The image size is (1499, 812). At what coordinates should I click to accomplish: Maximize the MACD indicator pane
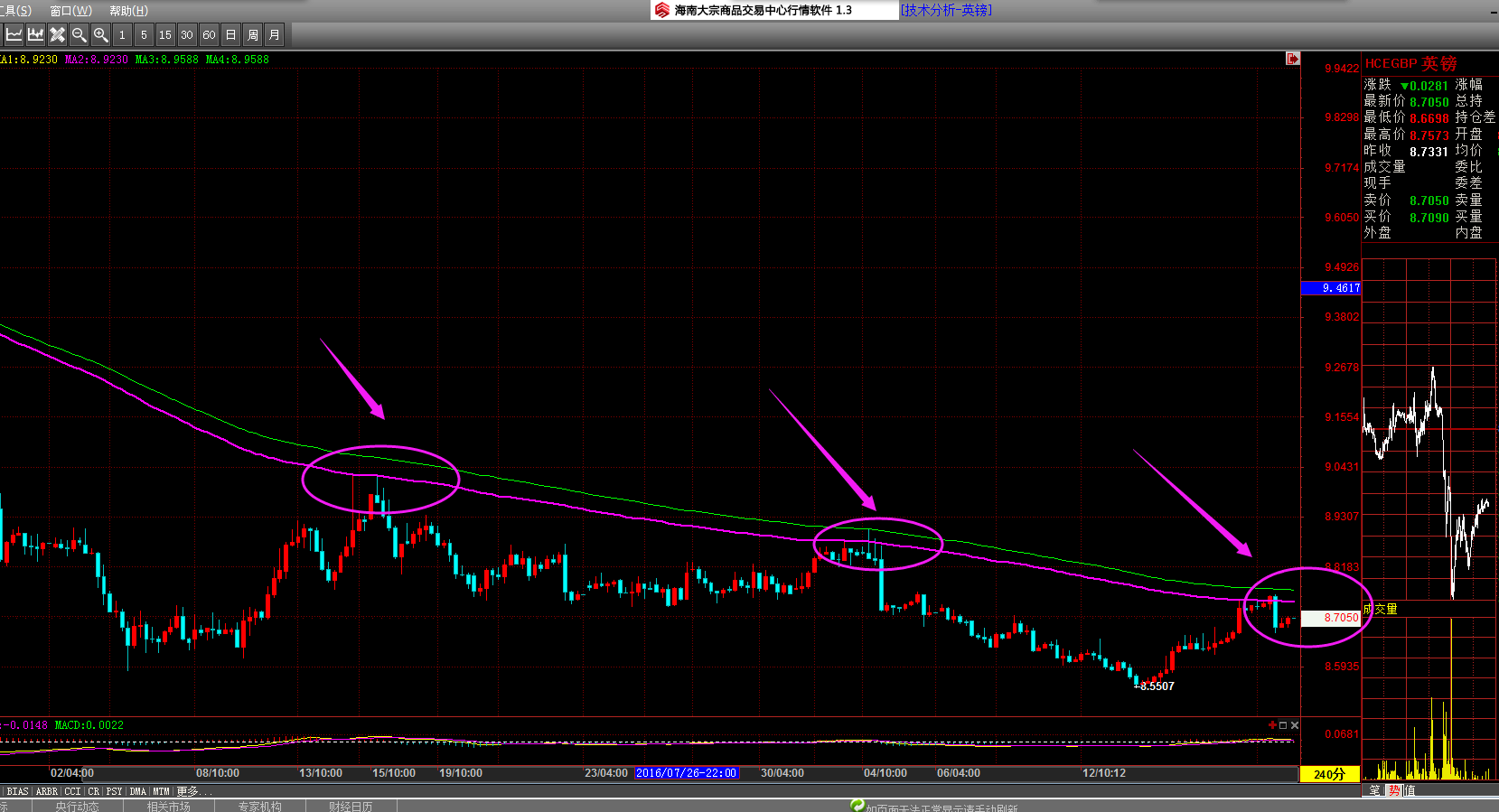1283,725
